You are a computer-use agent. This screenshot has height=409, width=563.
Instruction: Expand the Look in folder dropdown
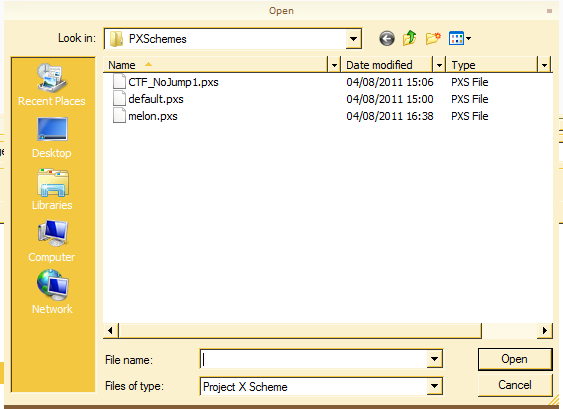tap(353, 39)
